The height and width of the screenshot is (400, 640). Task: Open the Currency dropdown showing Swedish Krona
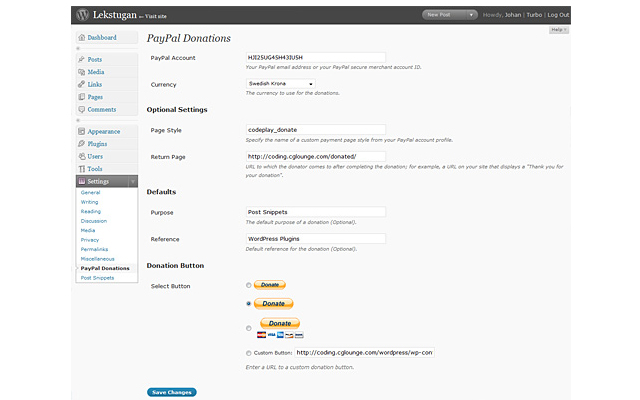[281, 84]
